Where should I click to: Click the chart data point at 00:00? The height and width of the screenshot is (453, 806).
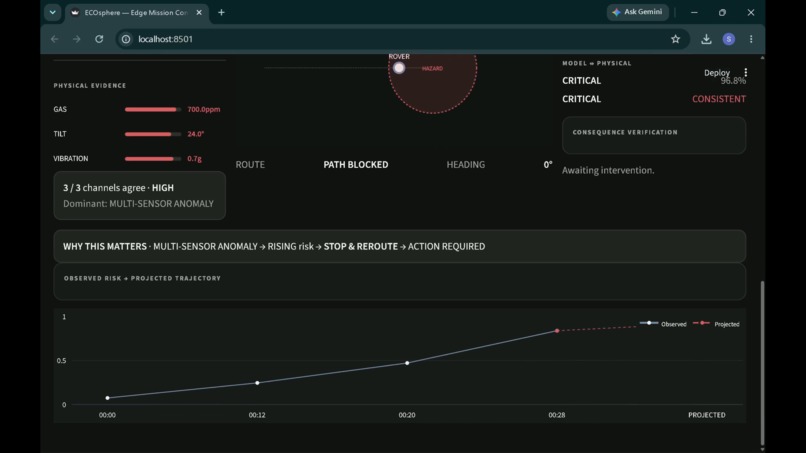107,398
